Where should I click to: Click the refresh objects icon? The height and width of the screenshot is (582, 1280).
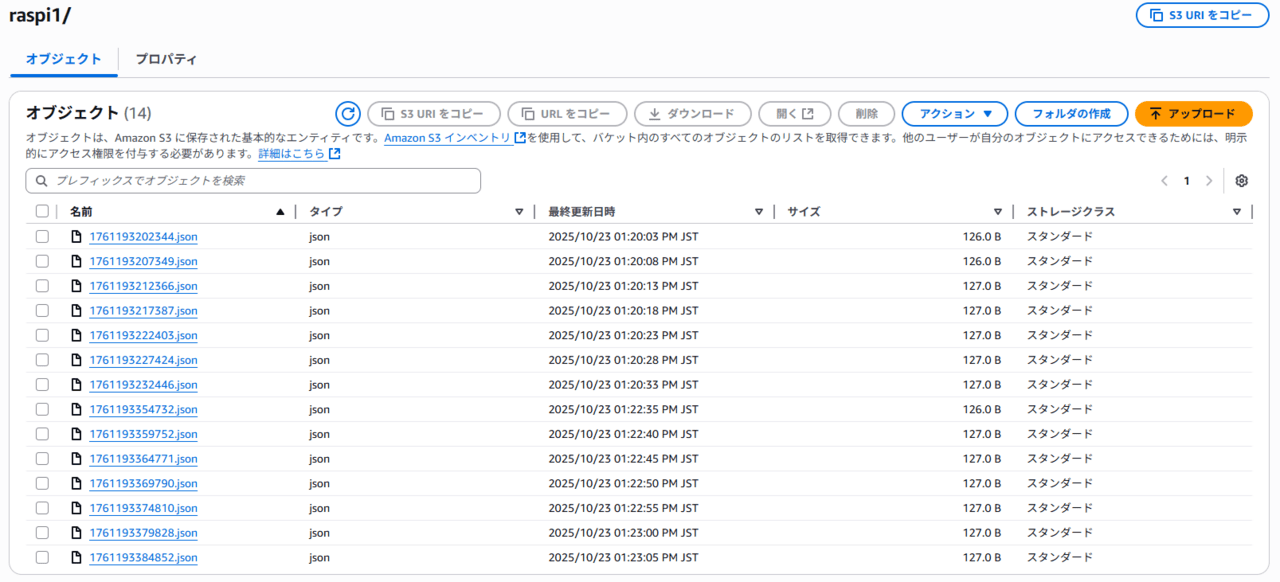click(347, 114)
